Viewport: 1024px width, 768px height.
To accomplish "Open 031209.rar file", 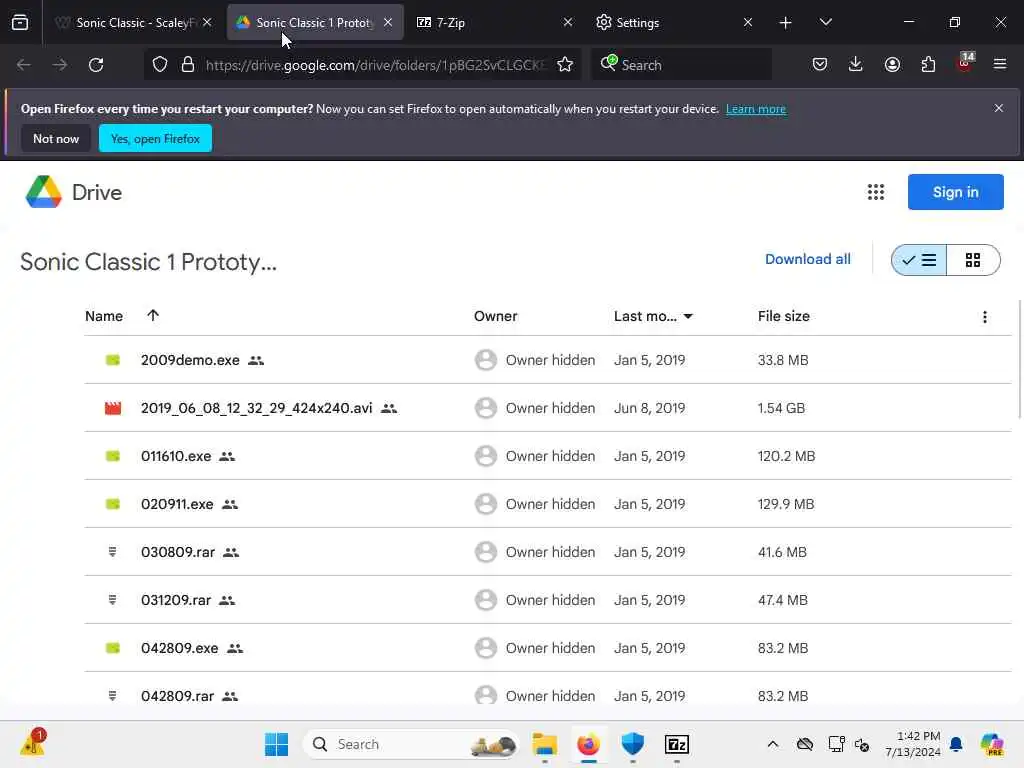I will 176,600.
